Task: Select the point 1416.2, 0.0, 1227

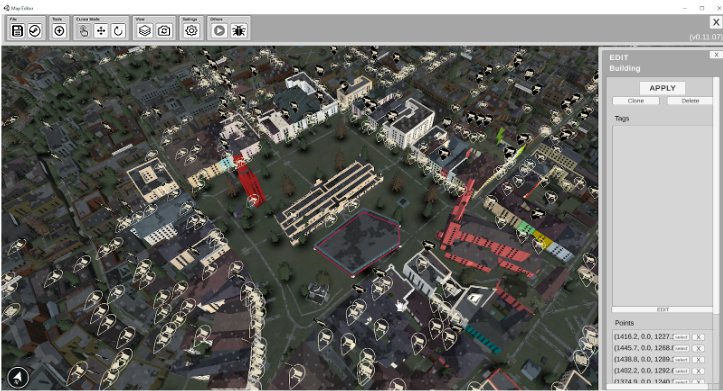Action: [681, 337]
